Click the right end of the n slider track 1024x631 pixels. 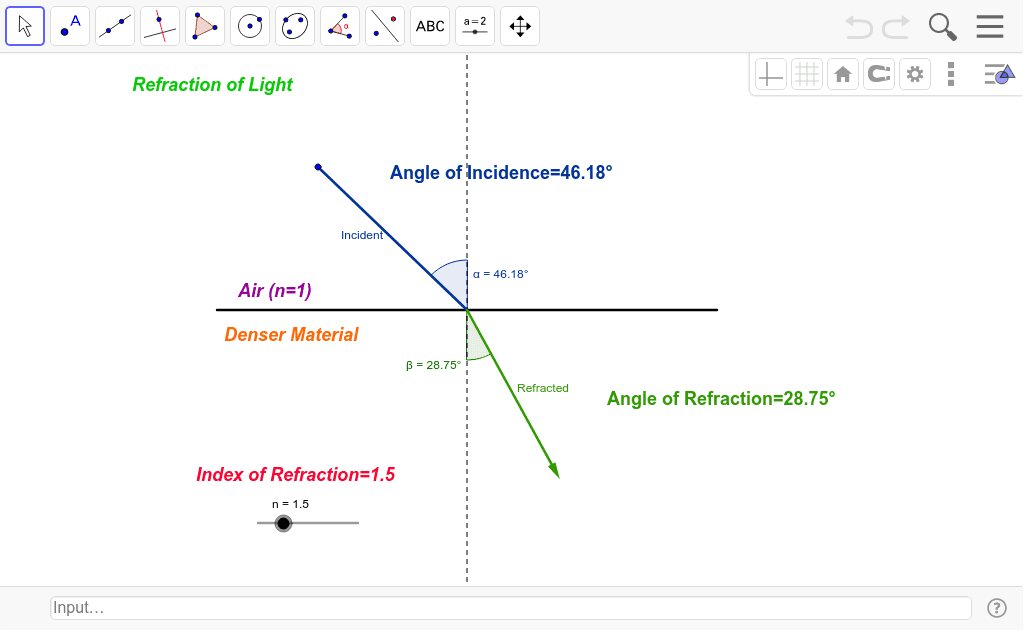tap(358, 523)
